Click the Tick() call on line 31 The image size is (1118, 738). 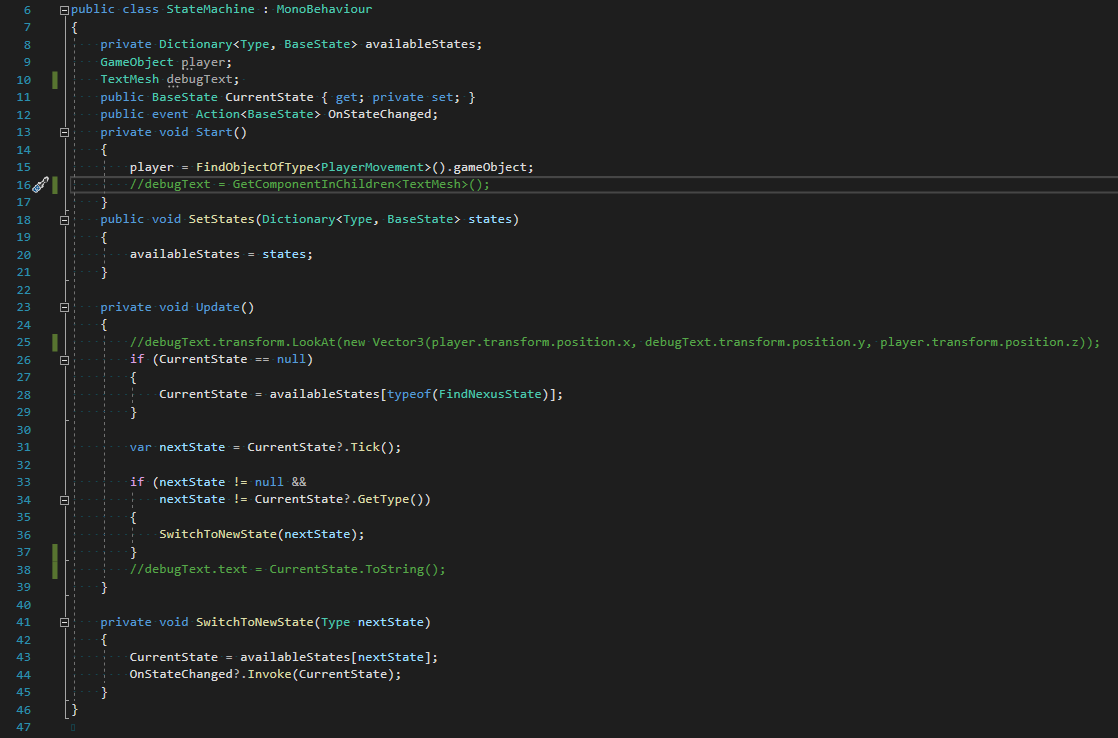pos(372,447)
